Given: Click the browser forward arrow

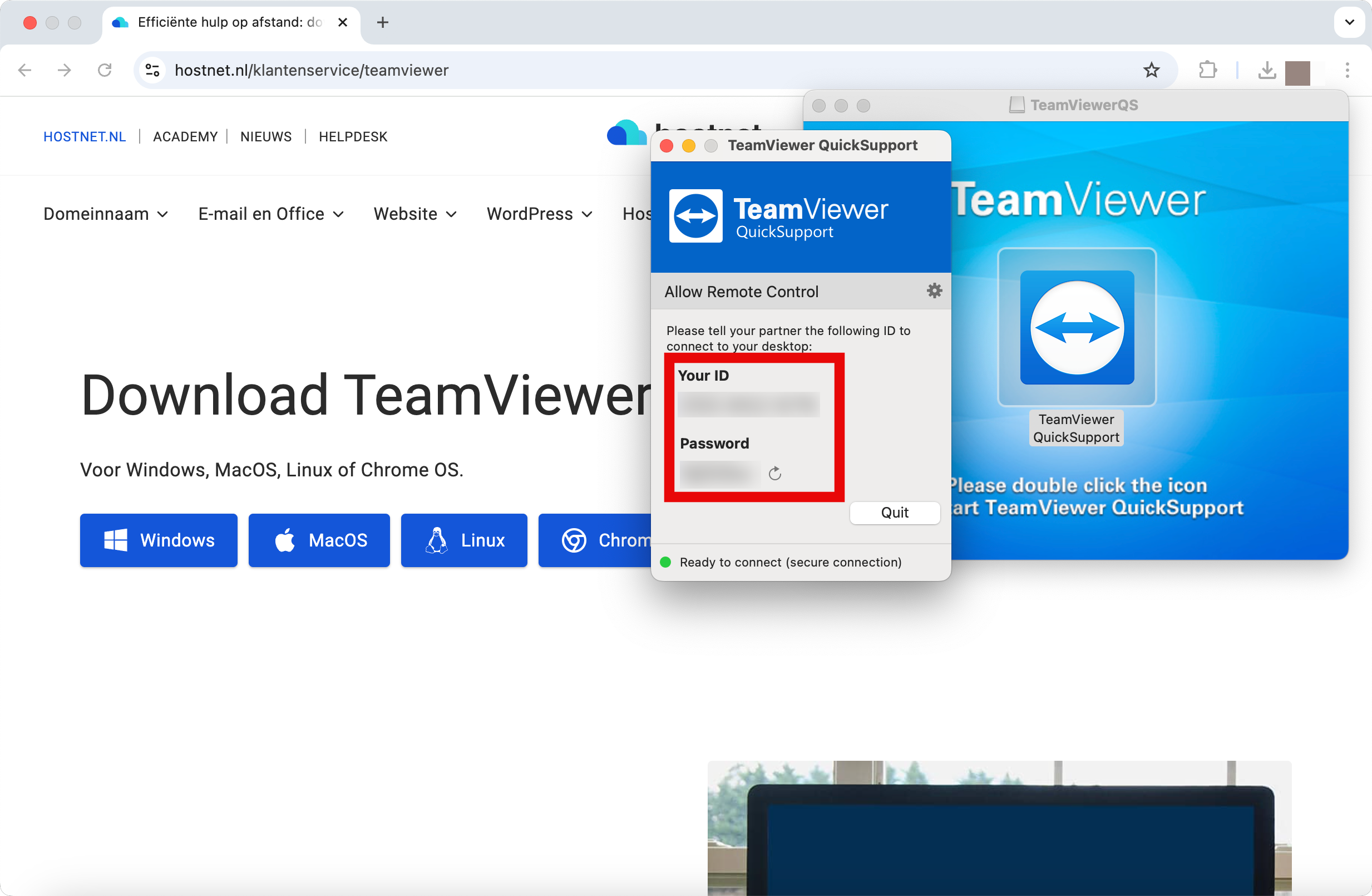Looking at the screenshot, I should point(65,70).
